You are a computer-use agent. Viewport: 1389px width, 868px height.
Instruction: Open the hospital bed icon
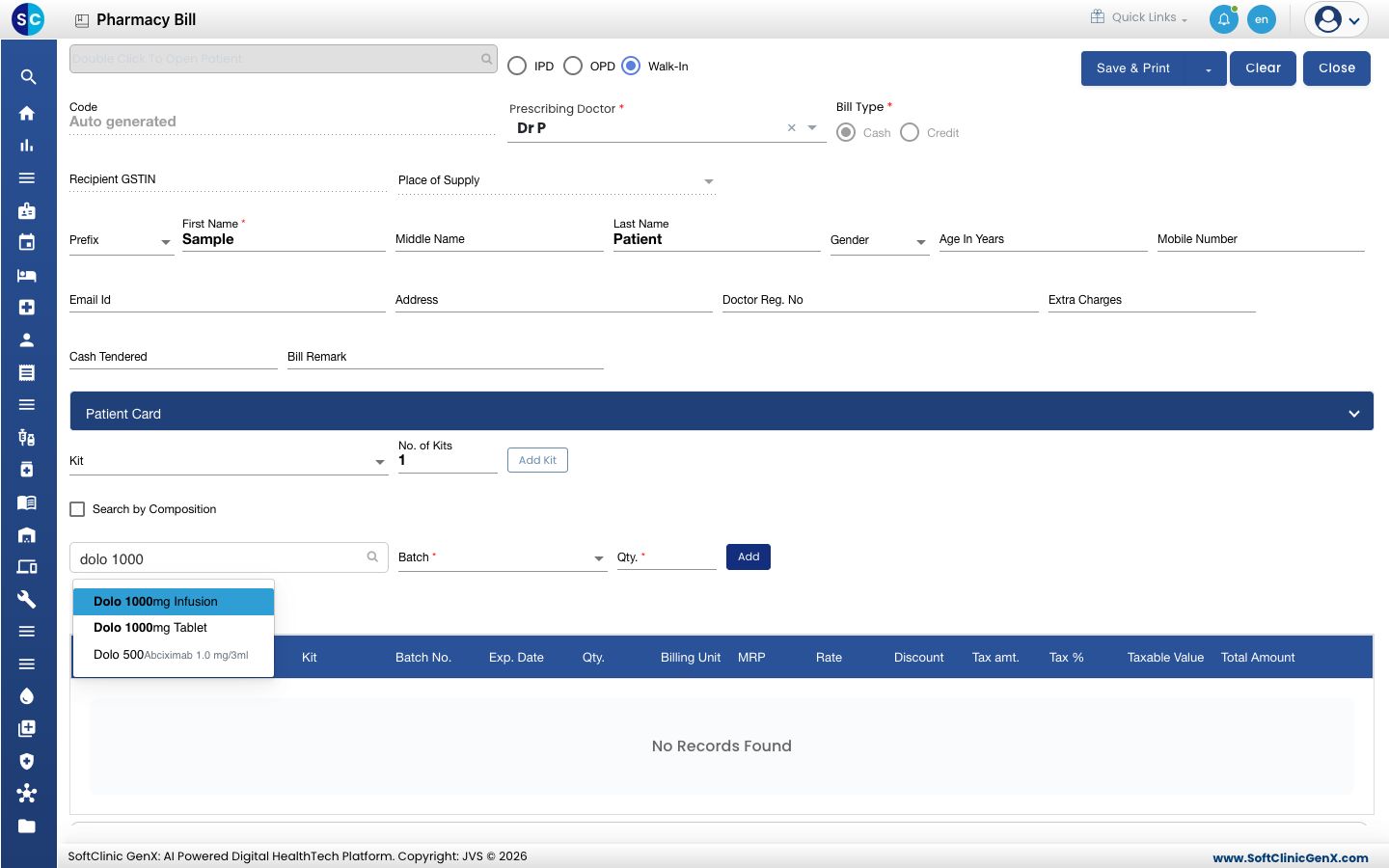[x=27, y=275]
